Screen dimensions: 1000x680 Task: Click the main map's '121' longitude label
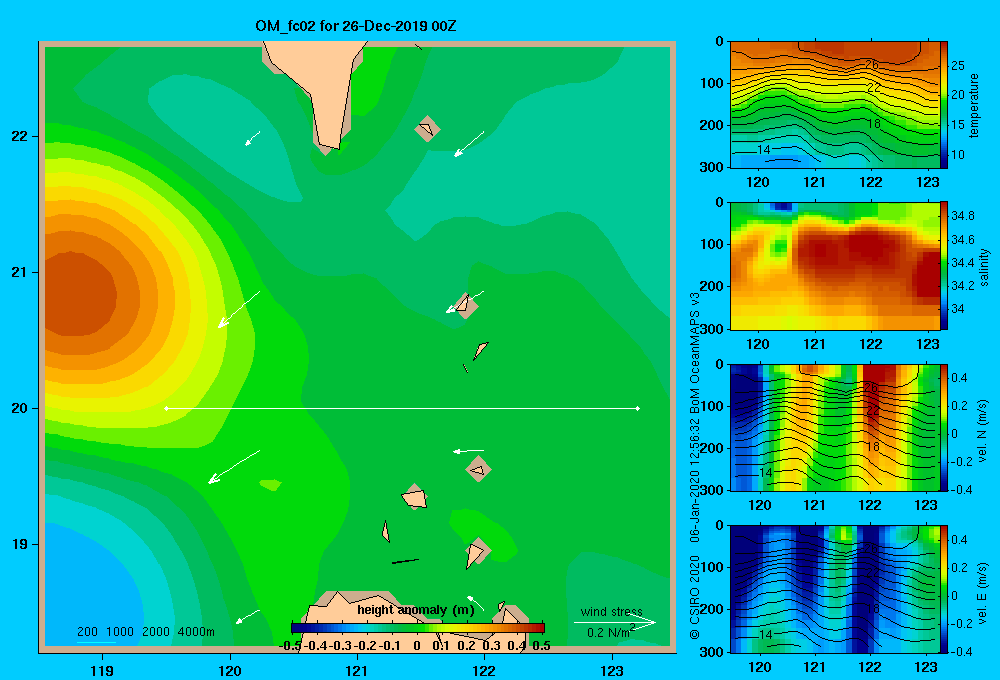tap(357, 670)
